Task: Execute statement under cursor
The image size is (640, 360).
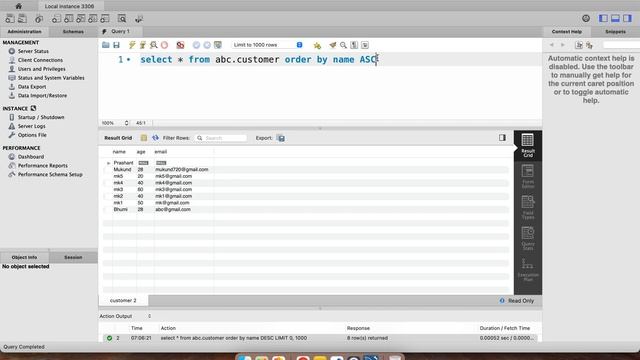Action: click(142, 45)
